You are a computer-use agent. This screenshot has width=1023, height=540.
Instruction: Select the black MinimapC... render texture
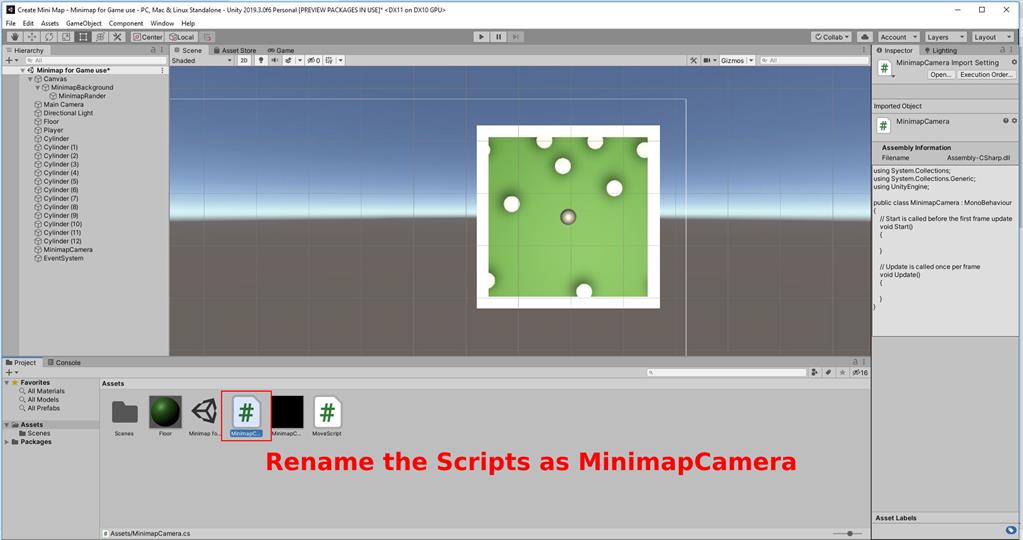click(287, 416)
